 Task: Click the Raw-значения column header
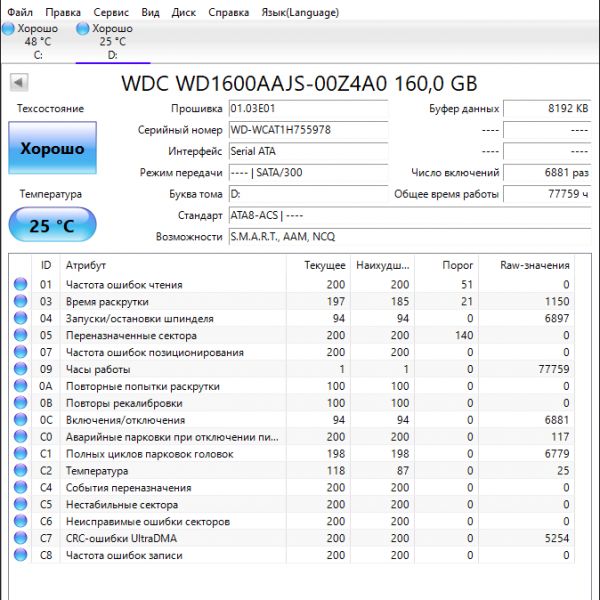(527, 265)
